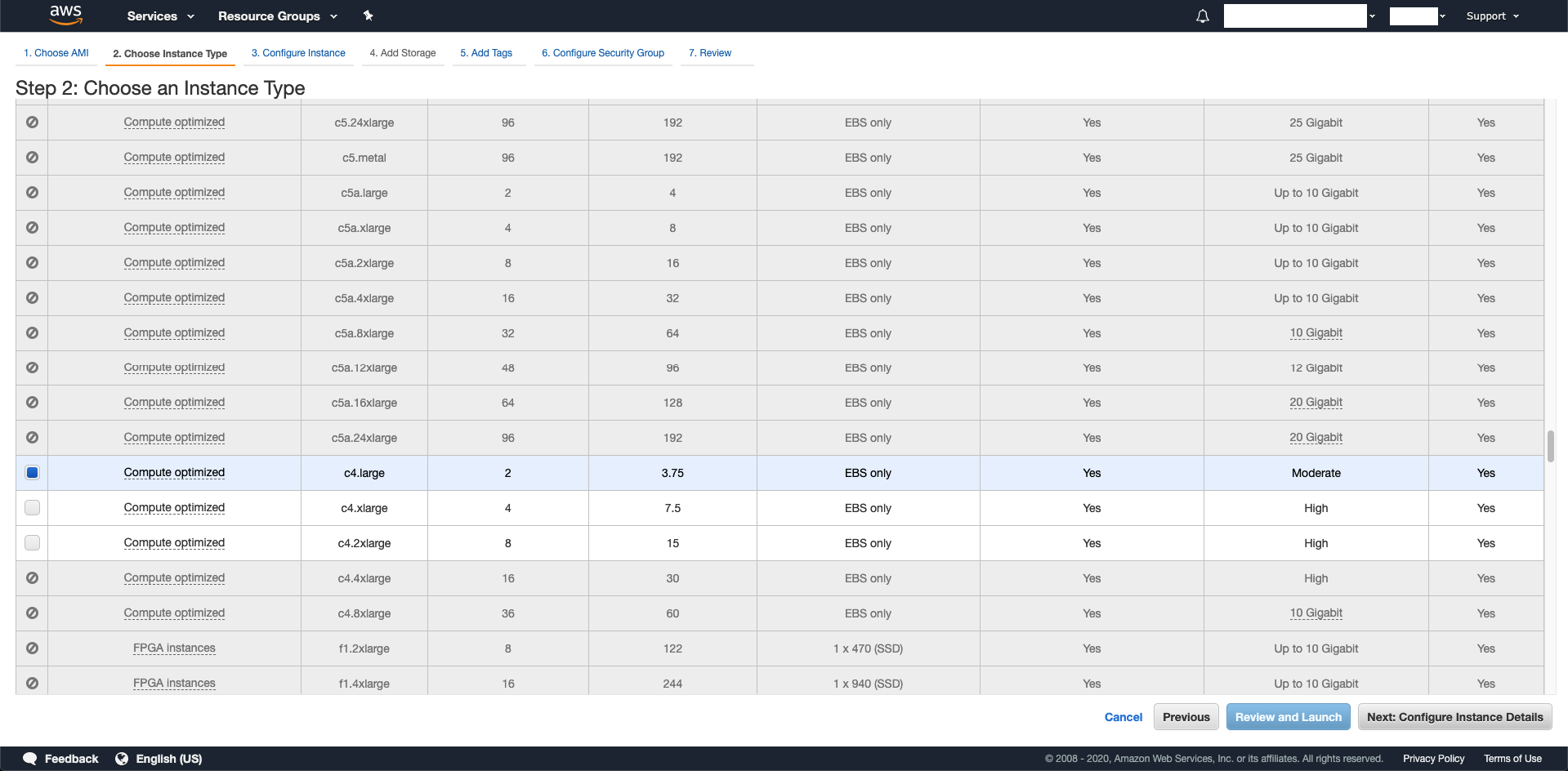Click the Feedback link in footer
The width and height of the screenshot is (1568, 771).
[x=72, y=759]
